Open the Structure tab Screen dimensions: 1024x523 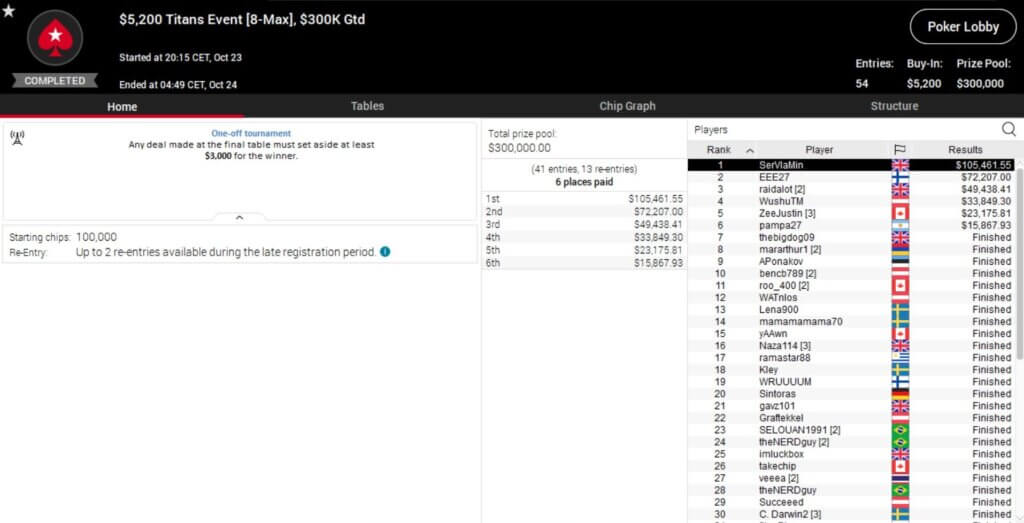click(x=894, y=106)
